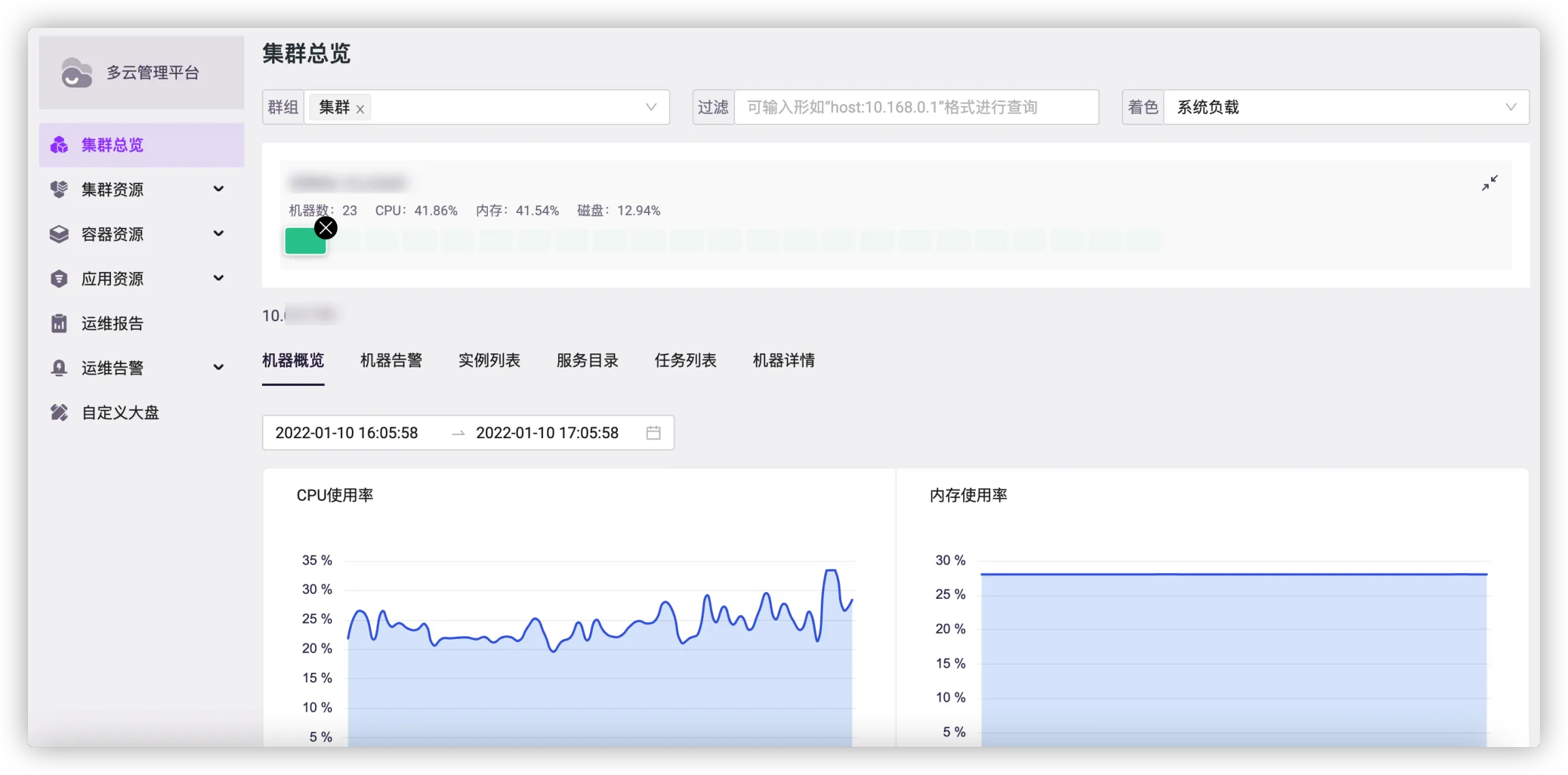The height and width of the screenshot is (775, 1568).
Task: Collapse the cluster panel with shrink arrows icon
Action: tap(1490, 183)
